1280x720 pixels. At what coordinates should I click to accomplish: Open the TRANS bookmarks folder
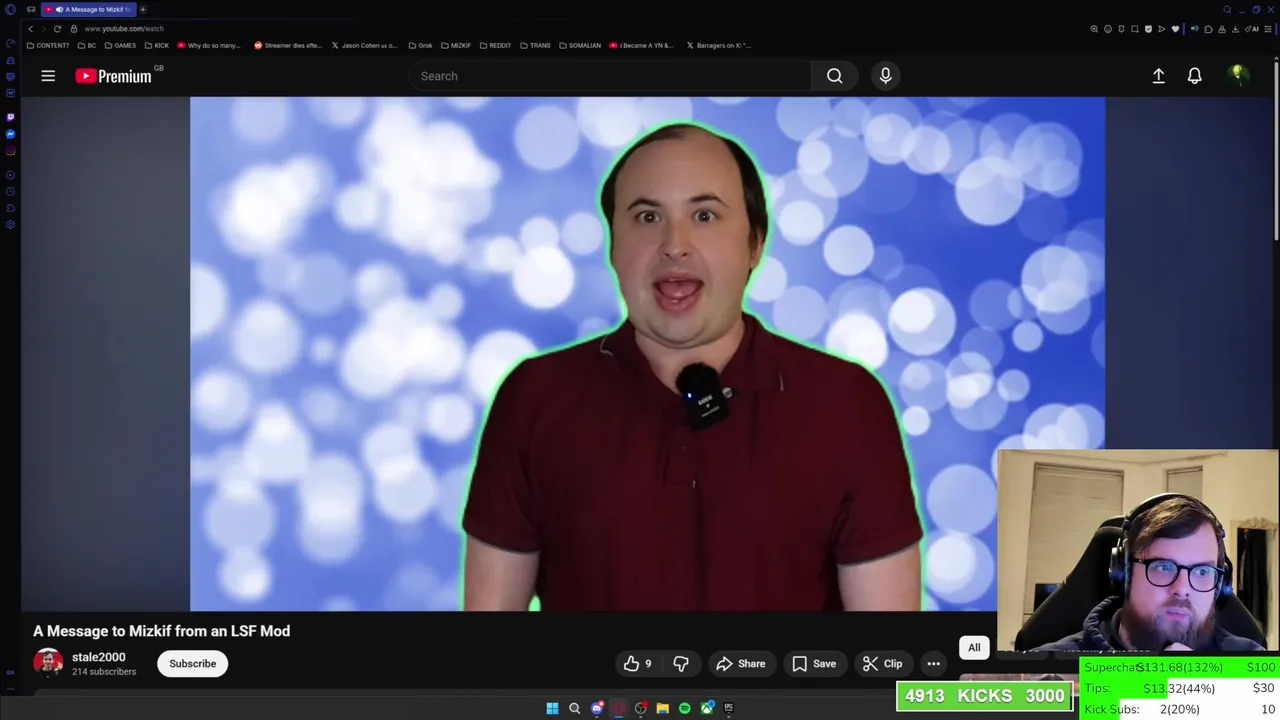[x=535, y=45]
